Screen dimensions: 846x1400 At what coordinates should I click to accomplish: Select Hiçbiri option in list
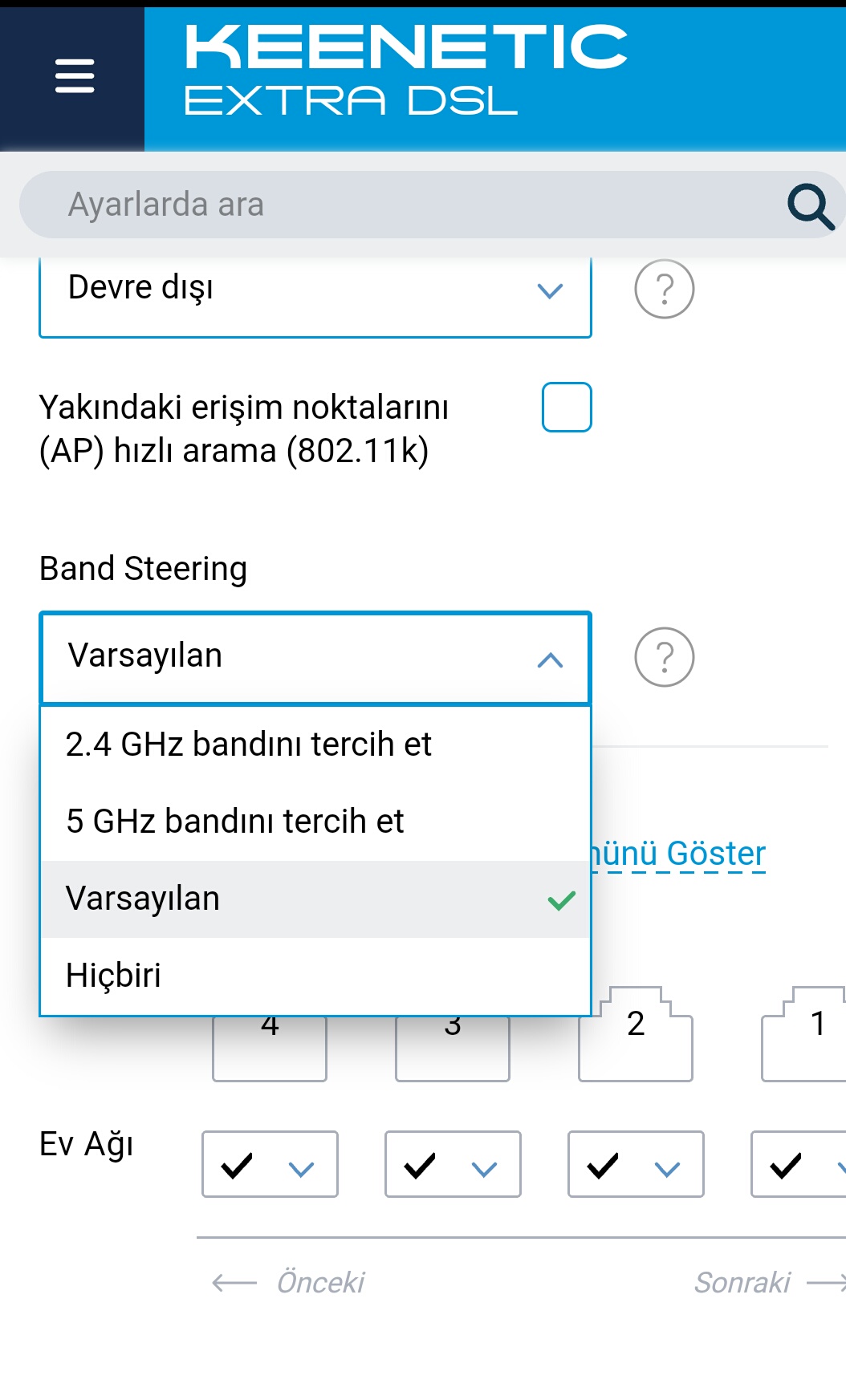click(315, 976)
